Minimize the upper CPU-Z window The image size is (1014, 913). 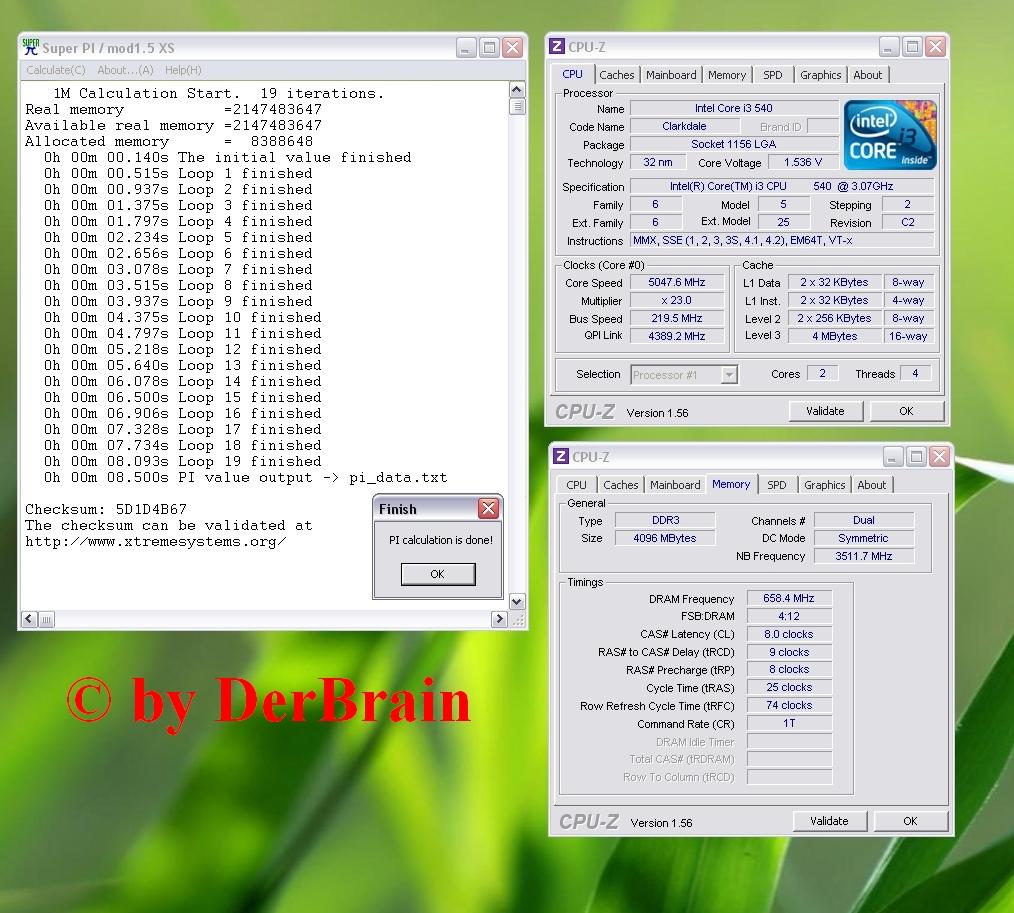pyautogui.click(x=889, y=47)
